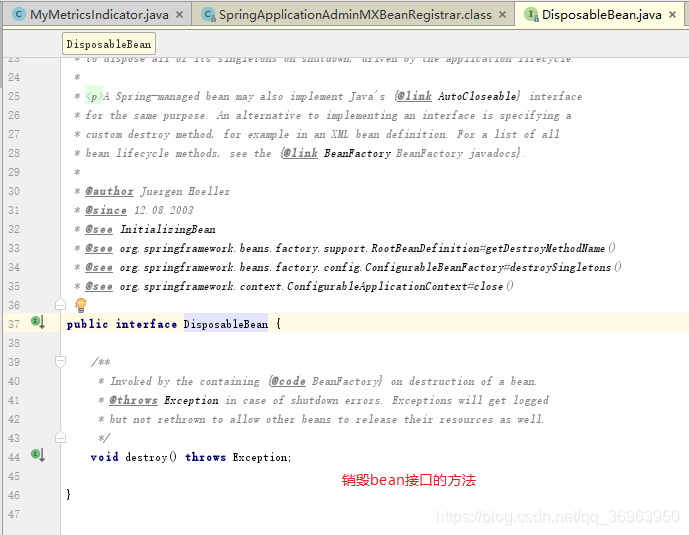Open SpringApplicationAdminMXBeanRegistrar.class tab

[x=355, y=14]
